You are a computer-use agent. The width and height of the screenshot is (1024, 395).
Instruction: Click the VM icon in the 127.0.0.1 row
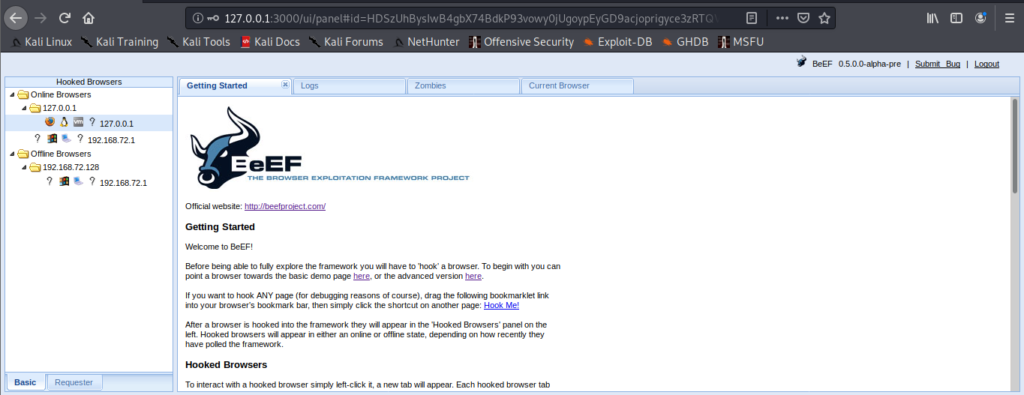(78, 122)
